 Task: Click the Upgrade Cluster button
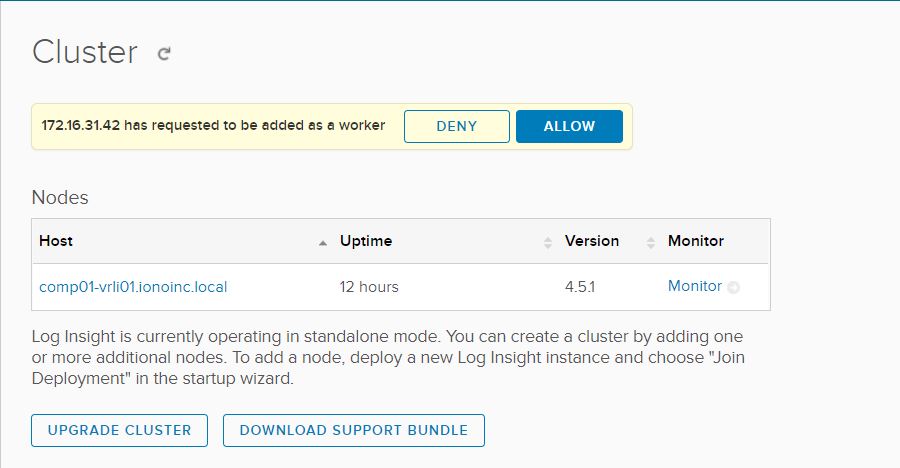pyautogui.click(x=119, y=430)
